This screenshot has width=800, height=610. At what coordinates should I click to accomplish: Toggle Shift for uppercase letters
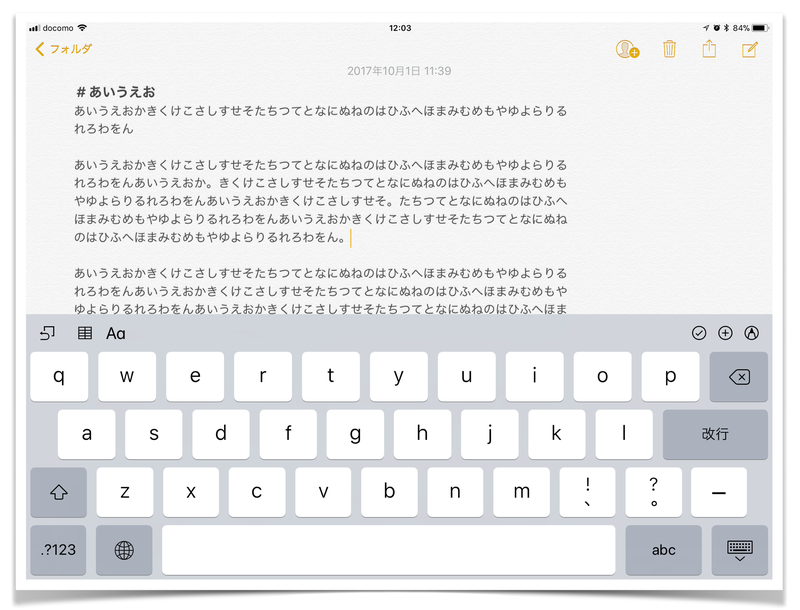click(59, 492)
